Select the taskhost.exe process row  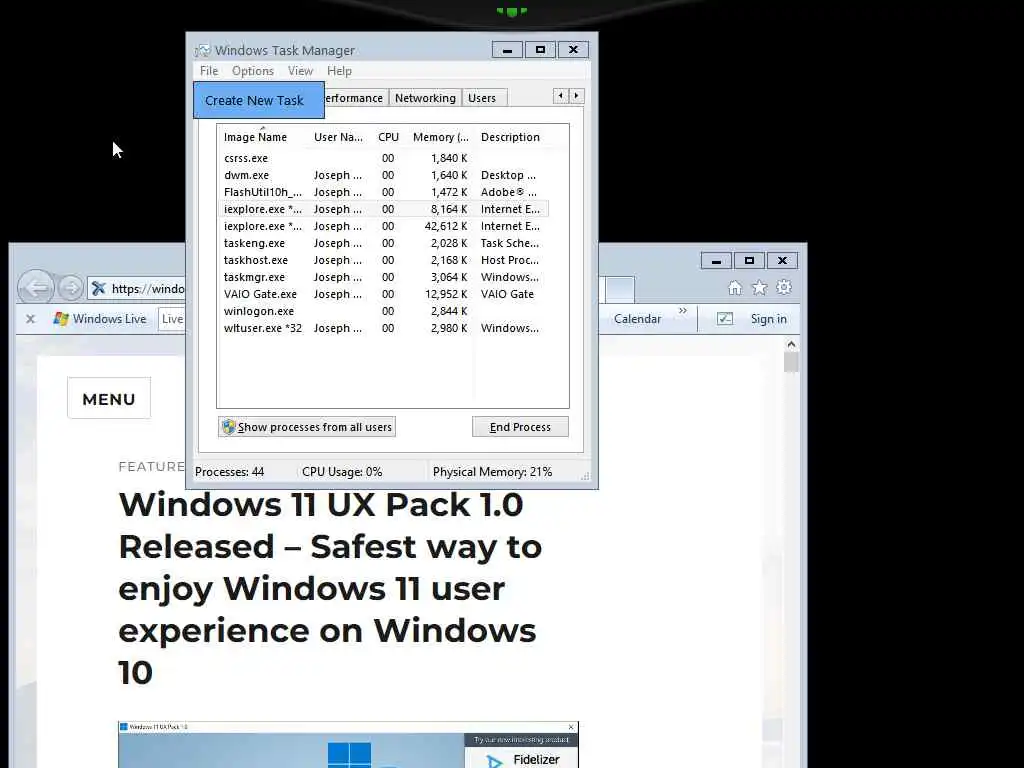[x=383, y=260]
